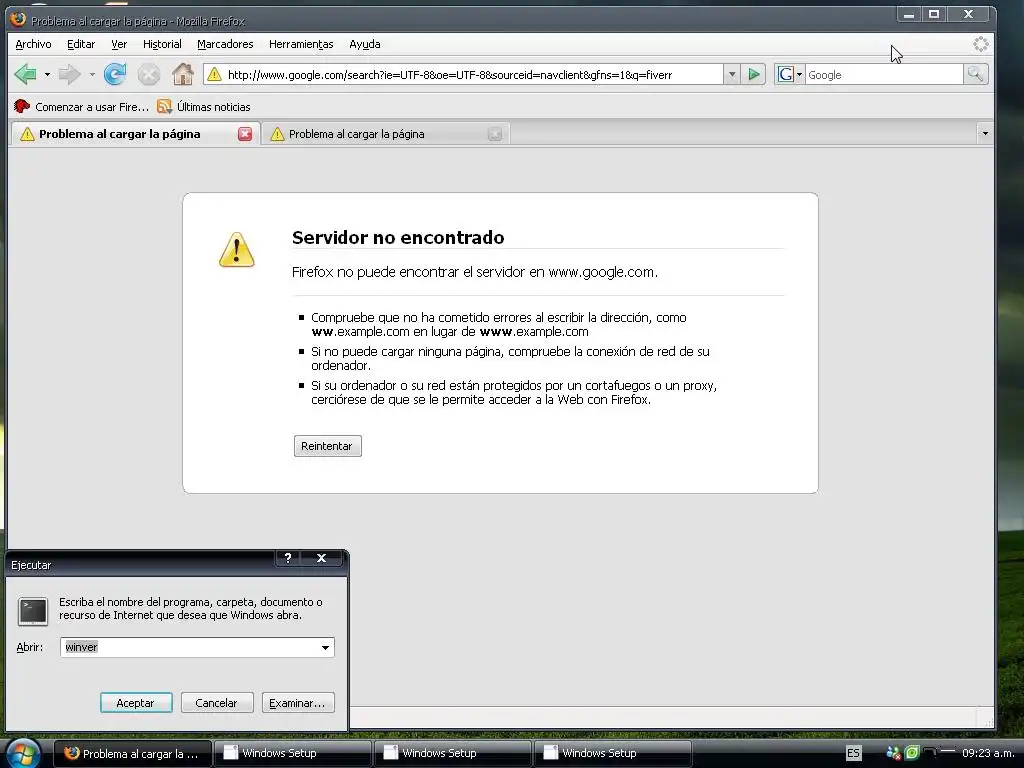Screen dimensions: 1024x768
Task: Click the green Go arrow button
Action: [754, 74]
